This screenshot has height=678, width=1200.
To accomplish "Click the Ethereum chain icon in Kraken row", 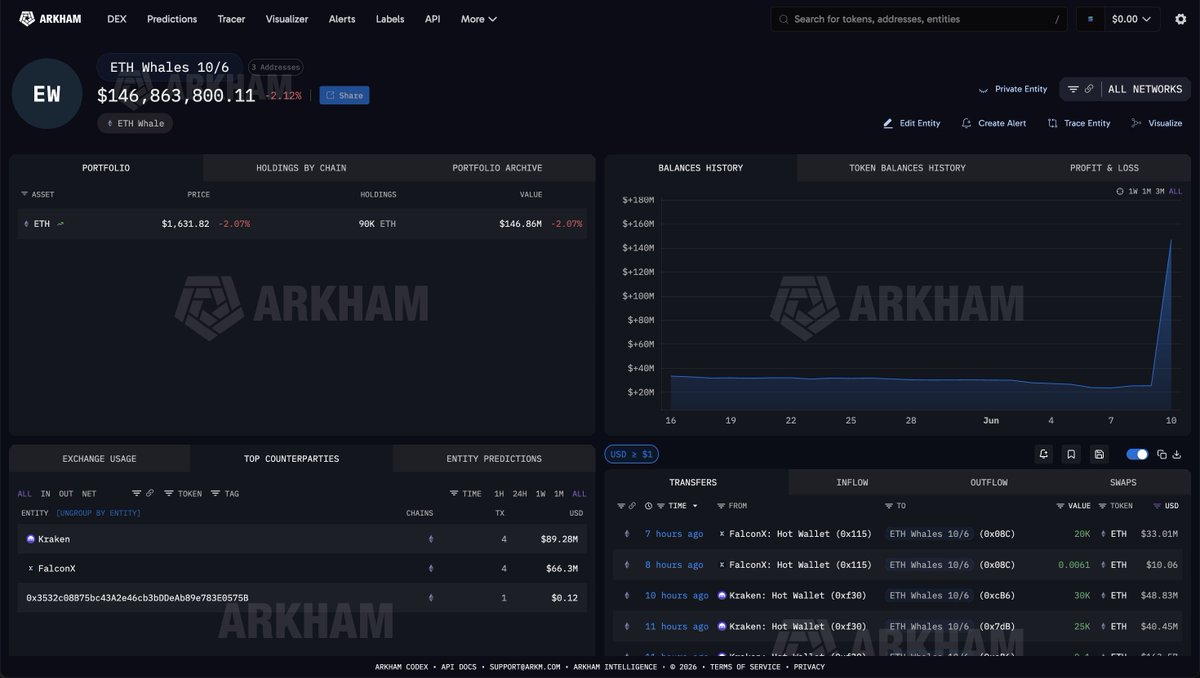I will click(432, 539).
